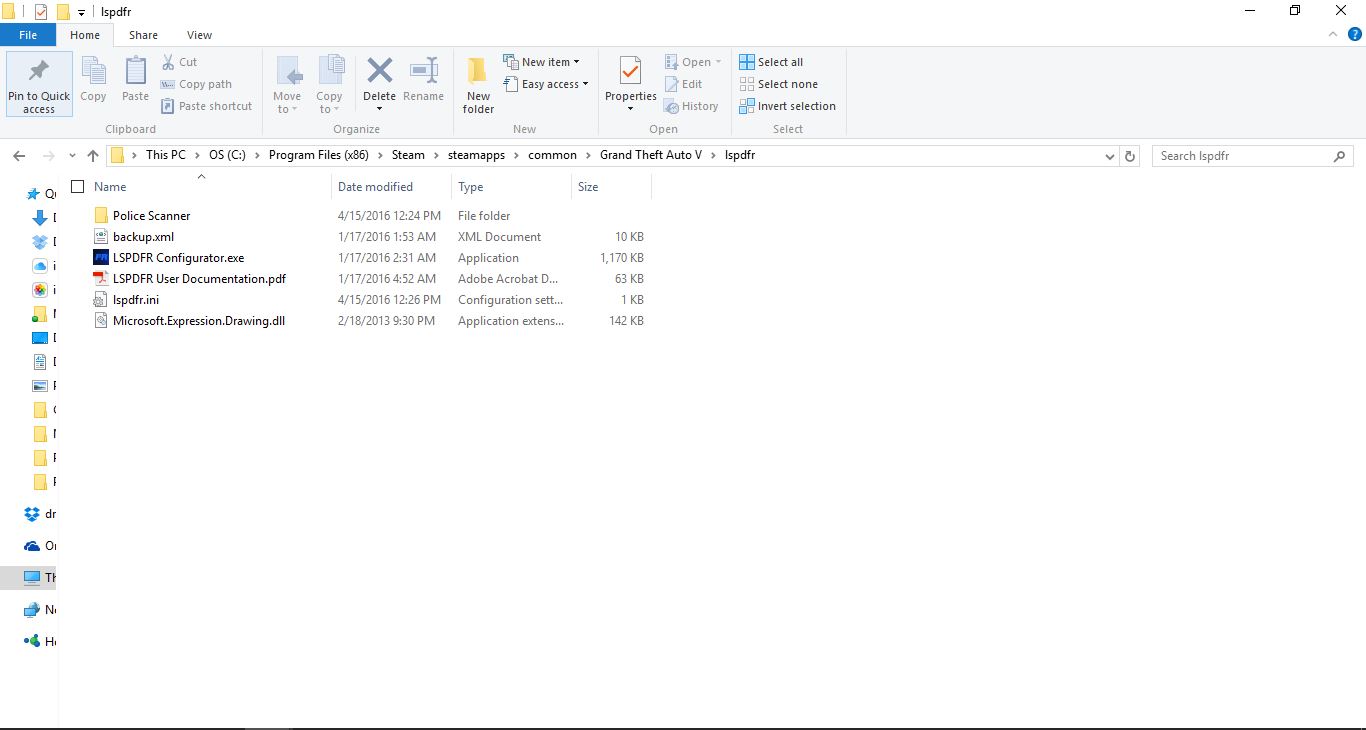The image size is (1366, 730).
Task: Click the Cut scissors icon
Action: pos(168,62)
